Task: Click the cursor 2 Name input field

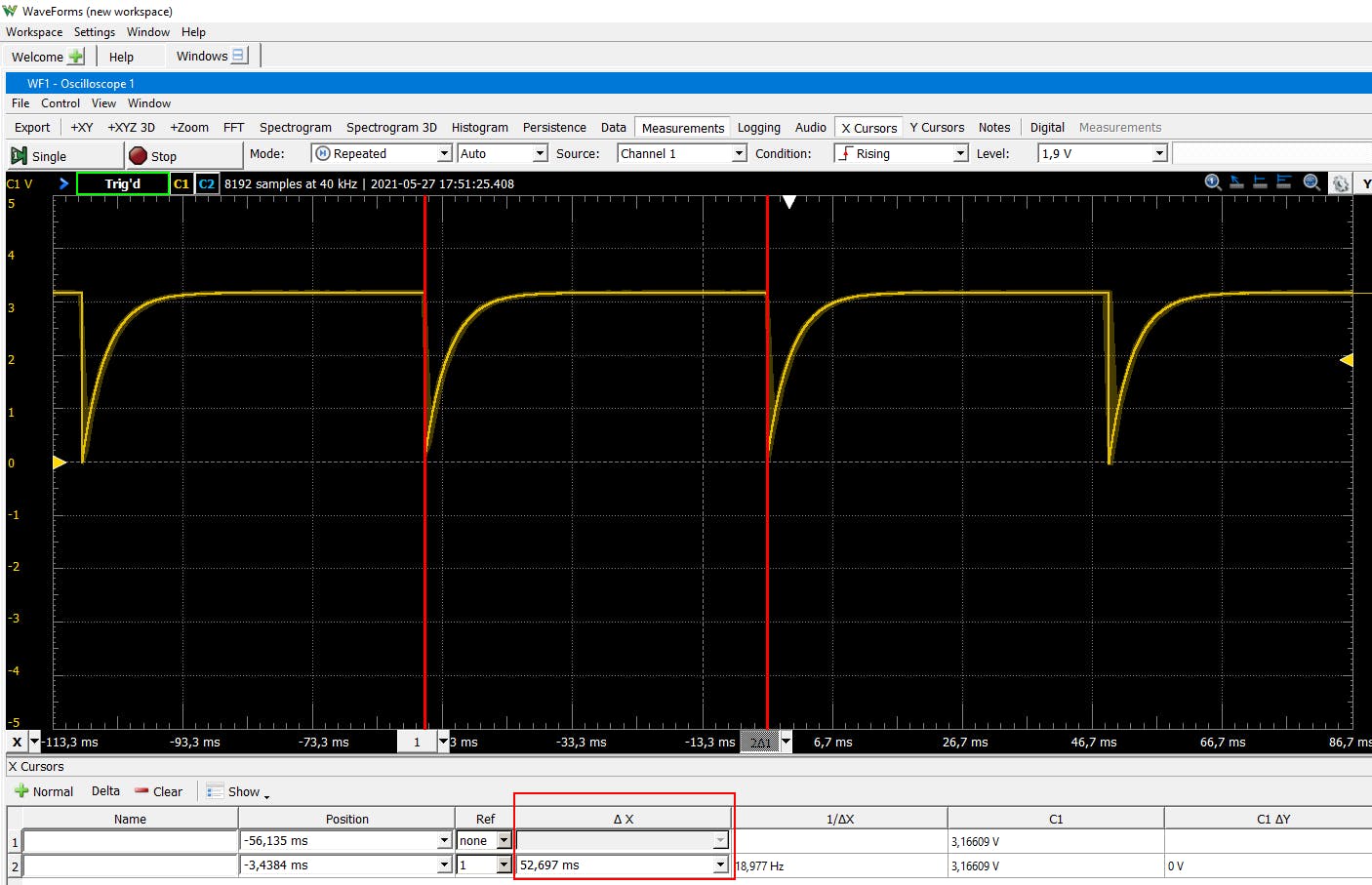Action: [130, 865]
